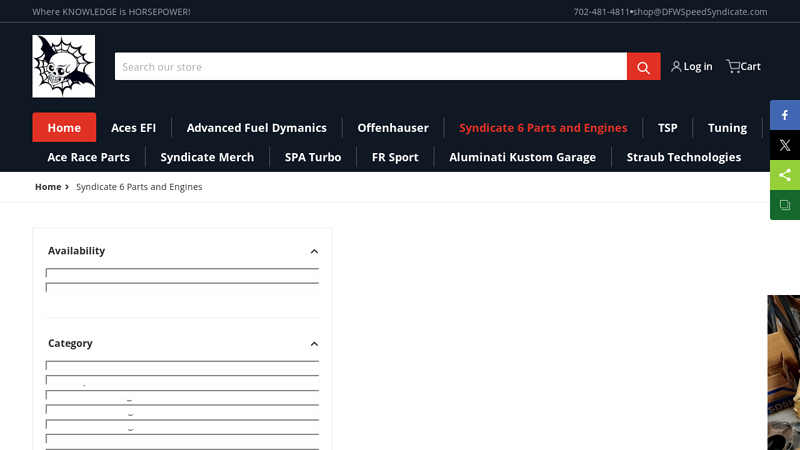Collapse the Availability filter section
The image size is (800, 450).
tap(314, 251)
